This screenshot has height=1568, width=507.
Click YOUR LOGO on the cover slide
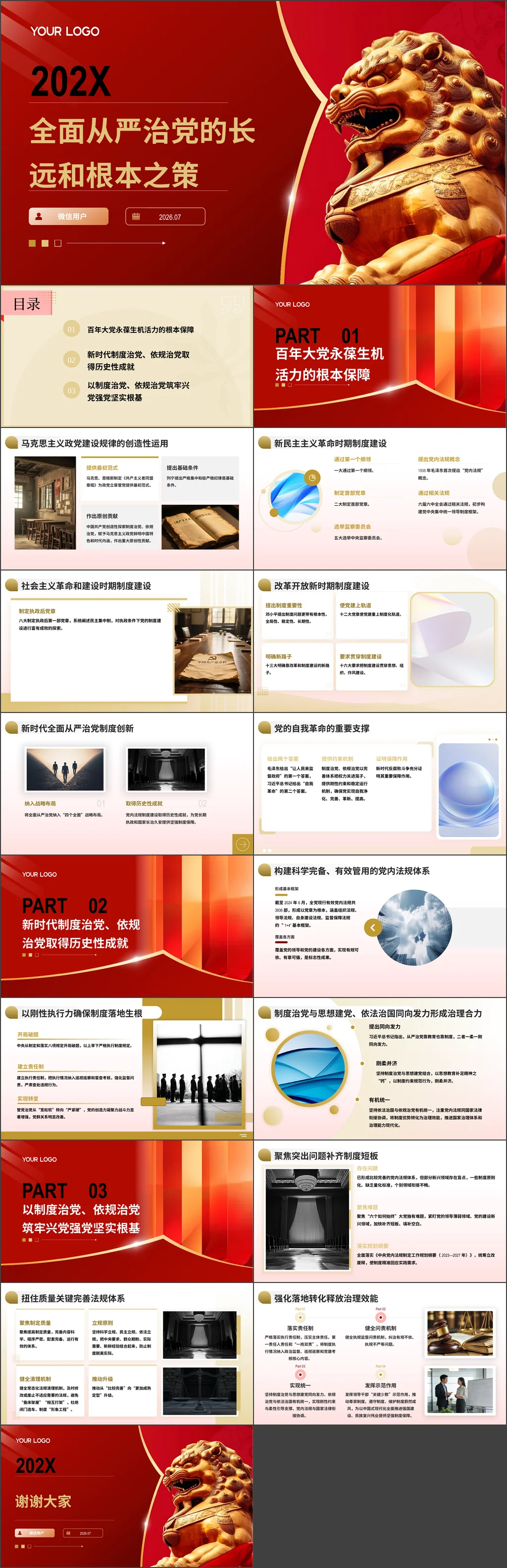click(64, 32)
